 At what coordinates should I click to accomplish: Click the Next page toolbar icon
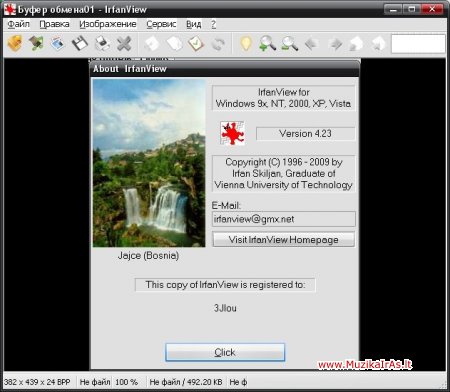(378, 43)
